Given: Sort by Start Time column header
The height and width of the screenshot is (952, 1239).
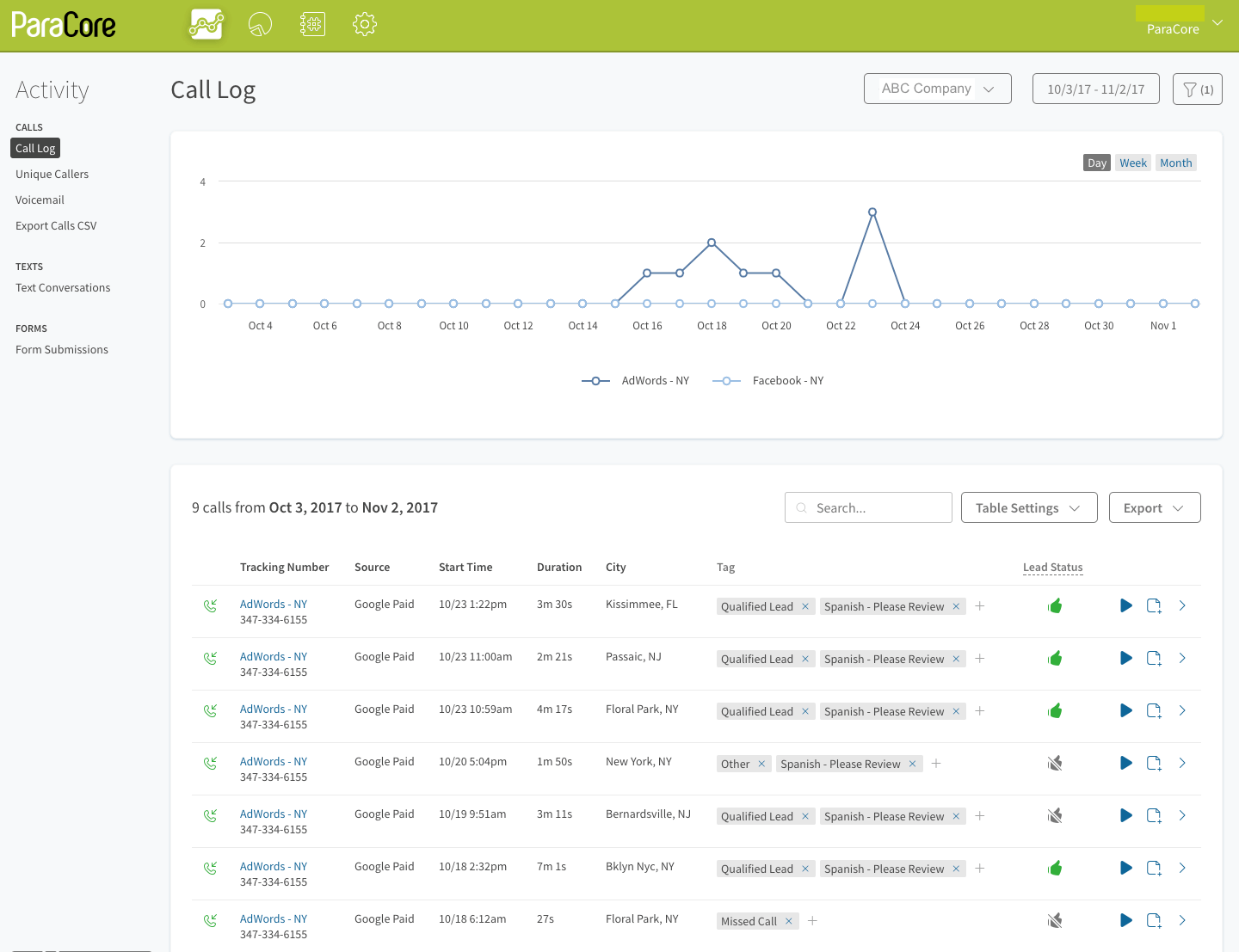Looking at the screenshot, I should [465, 567].
